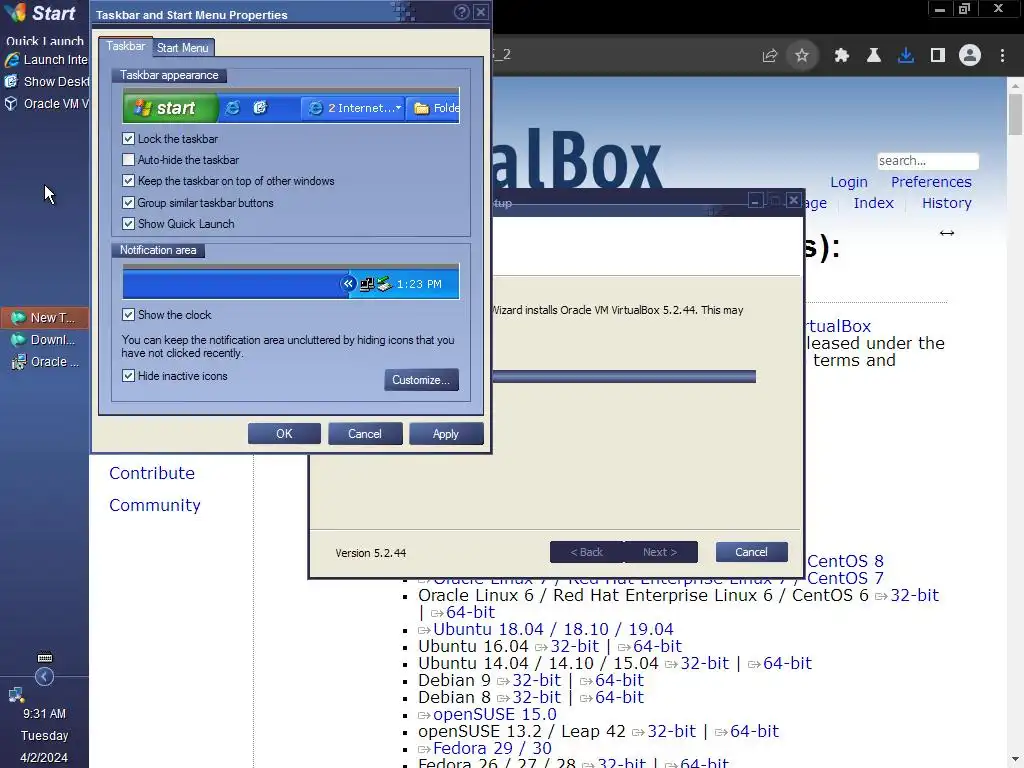
Task: Click Next in VirtualBox setup wizard
Action: (x=660, y=552)
